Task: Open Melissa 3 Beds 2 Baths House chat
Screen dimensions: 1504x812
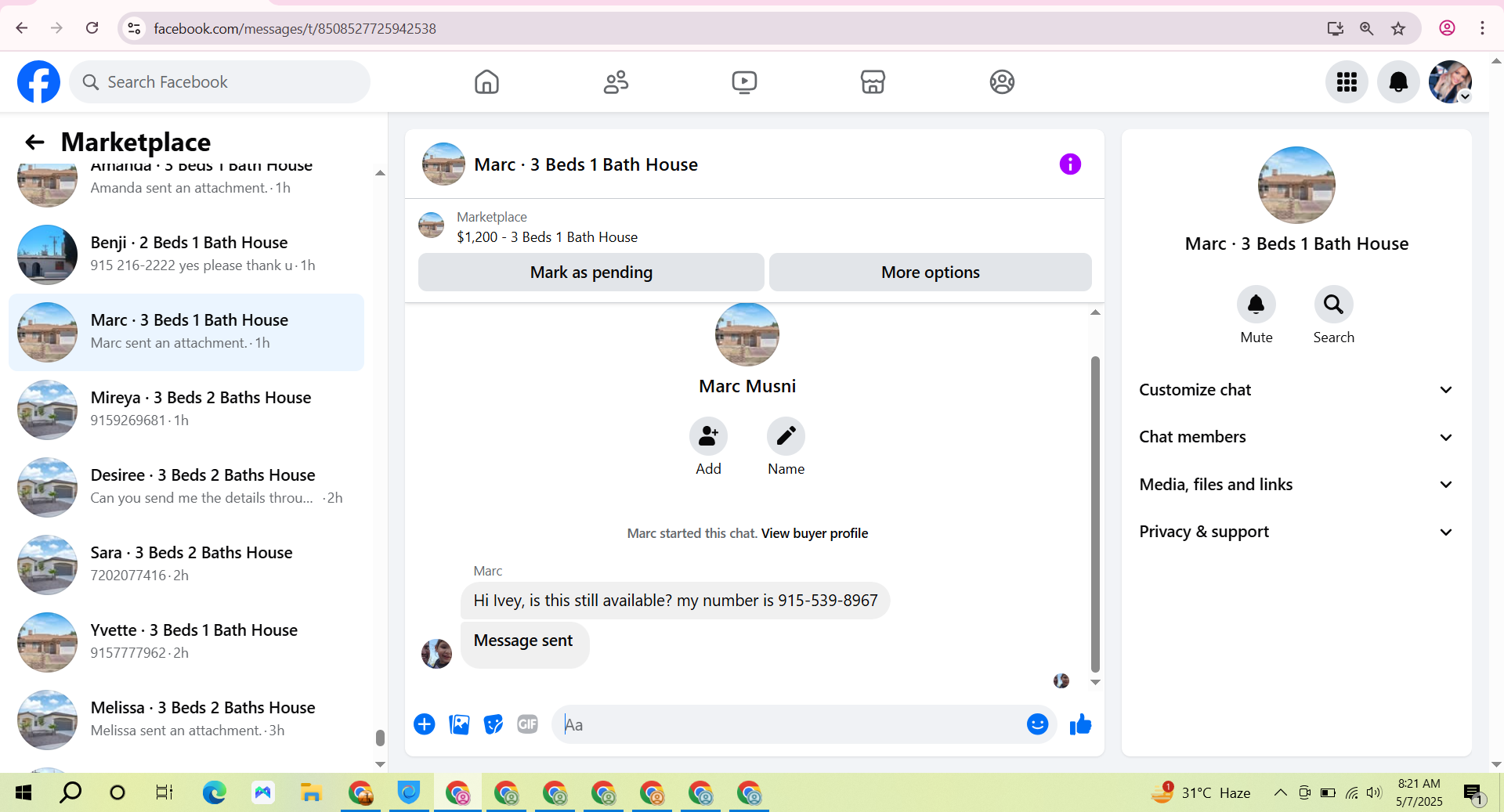Action: [186, 720]
